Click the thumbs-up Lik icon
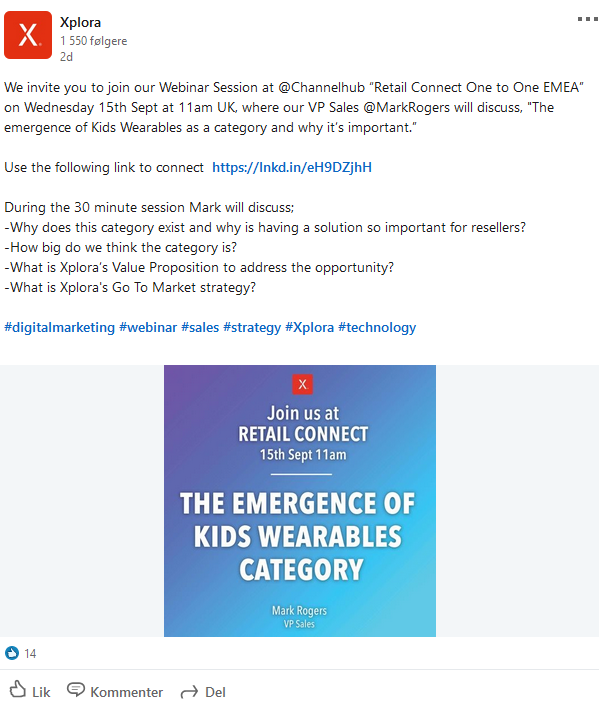599x708 pixels. pos(18,690)
